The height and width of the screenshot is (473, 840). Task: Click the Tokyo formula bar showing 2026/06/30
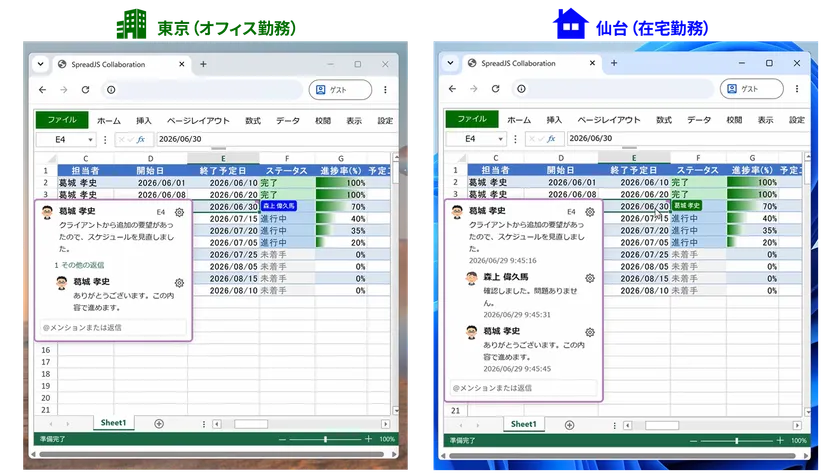point(277,139)
